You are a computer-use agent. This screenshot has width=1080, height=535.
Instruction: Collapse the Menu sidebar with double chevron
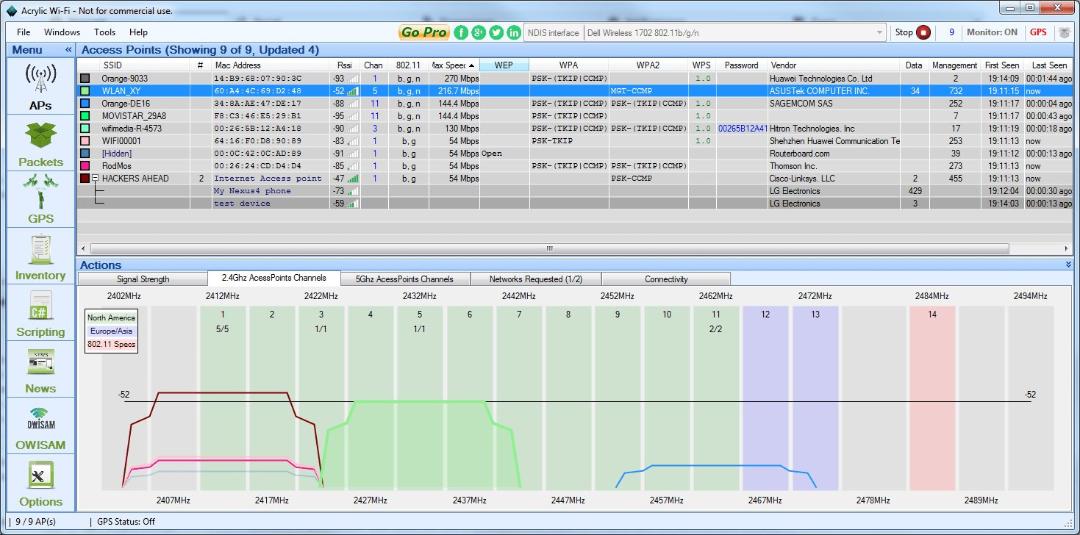68,50
